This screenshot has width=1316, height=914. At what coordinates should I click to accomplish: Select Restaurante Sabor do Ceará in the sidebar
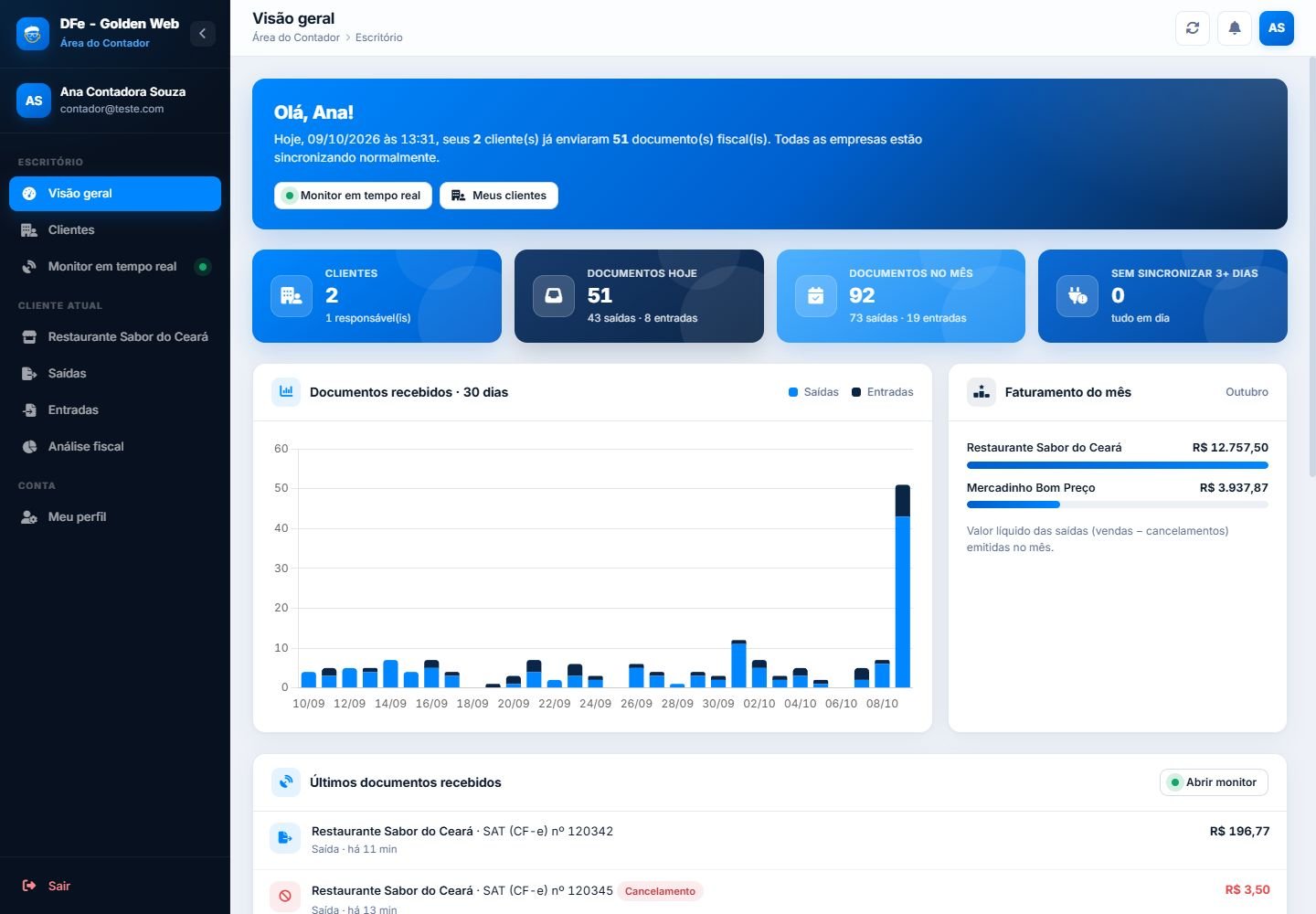pos(115,337)
